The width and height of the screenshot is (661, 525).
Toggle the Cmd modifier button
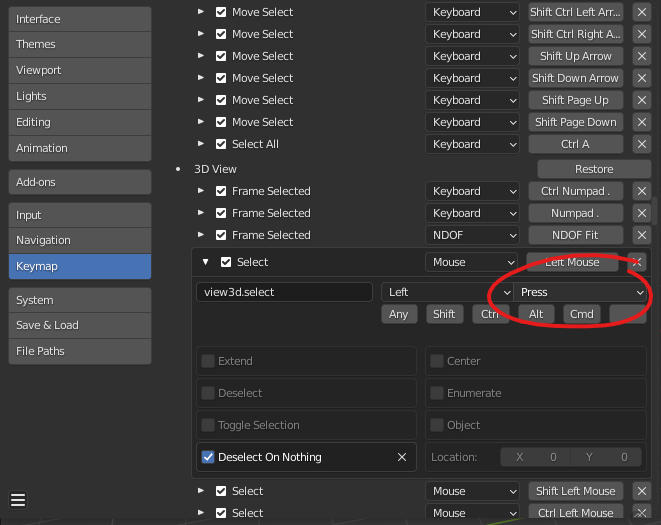(582, 314)
